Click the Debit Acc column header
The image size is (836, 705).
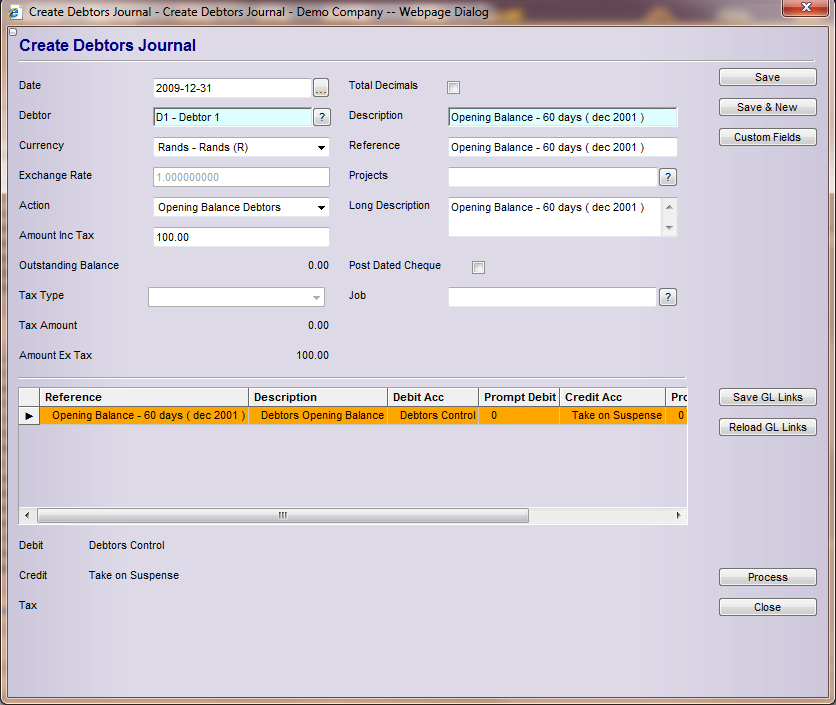click(433, 397)
